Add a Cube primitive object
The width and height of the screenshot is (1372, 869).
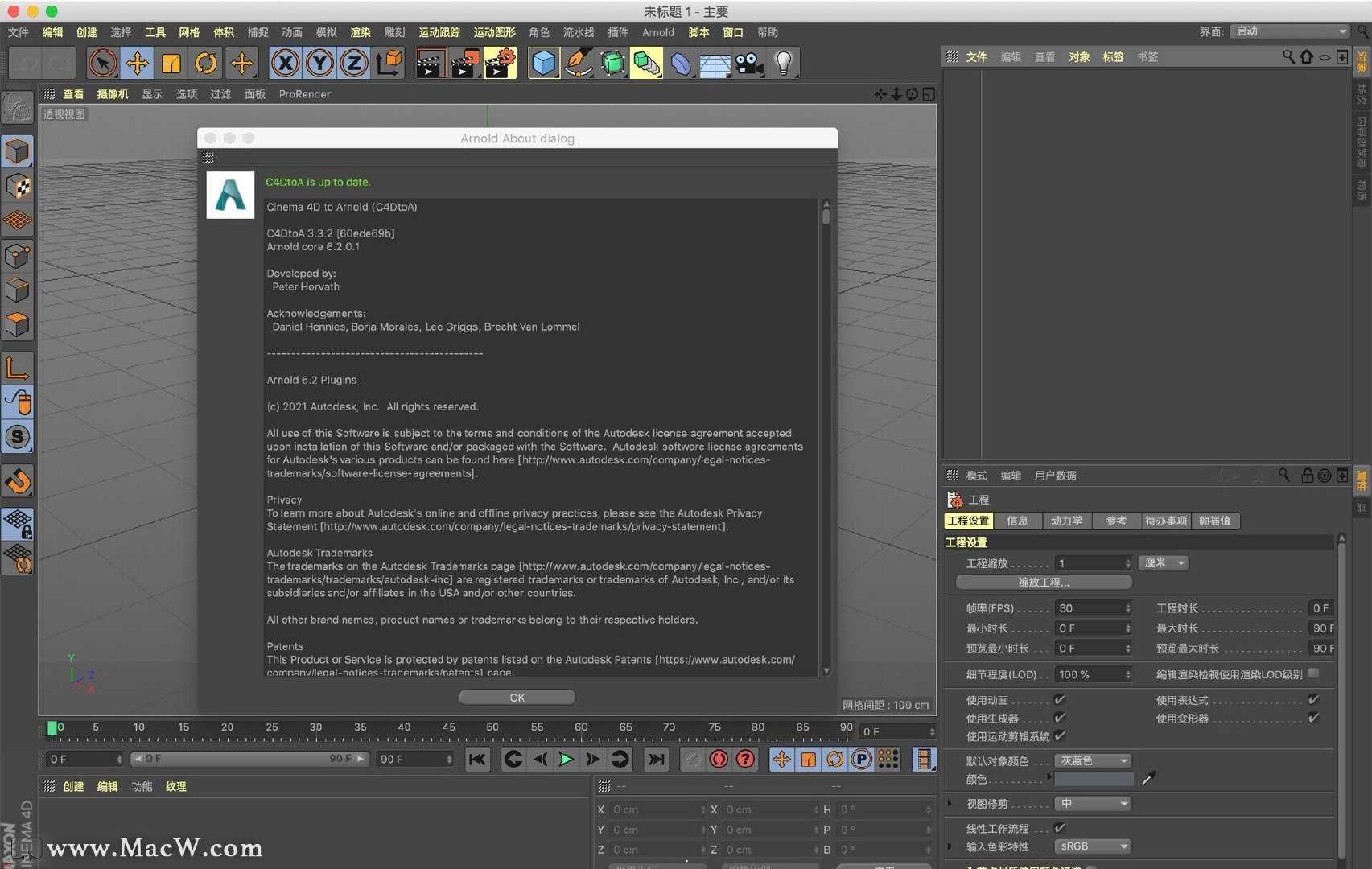pos(544,63)
